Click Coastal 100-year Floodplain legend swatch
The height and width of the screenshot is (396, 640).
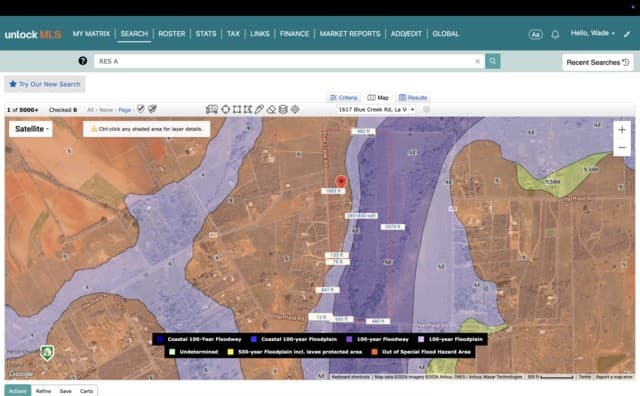254,339
